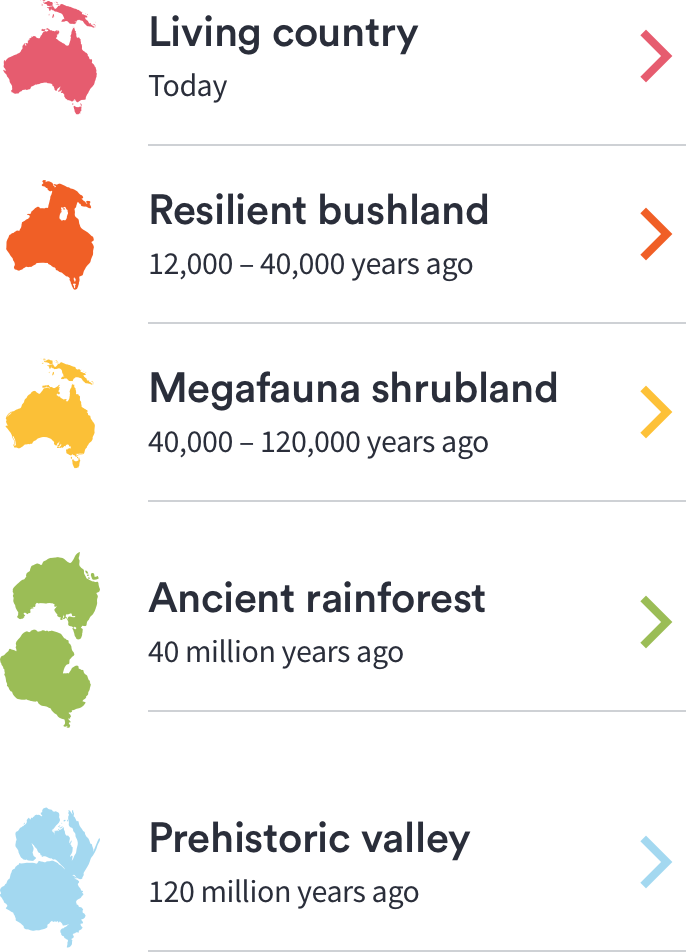Go to the Prehistoric valley heading
Image resolution: width=686 pixels, height=952 pixels.
point(309,838)
